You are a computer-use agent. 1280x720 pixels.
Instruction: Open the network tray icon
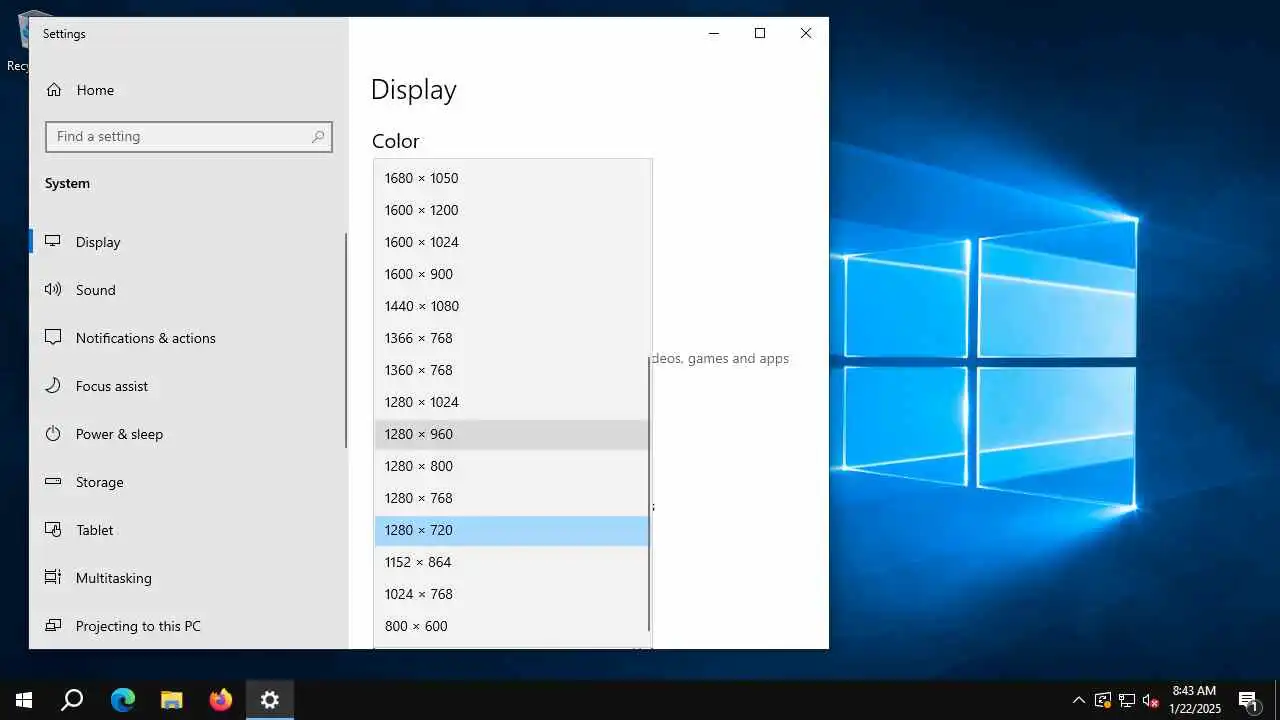pyautogui.click(x=1127, y=700)
